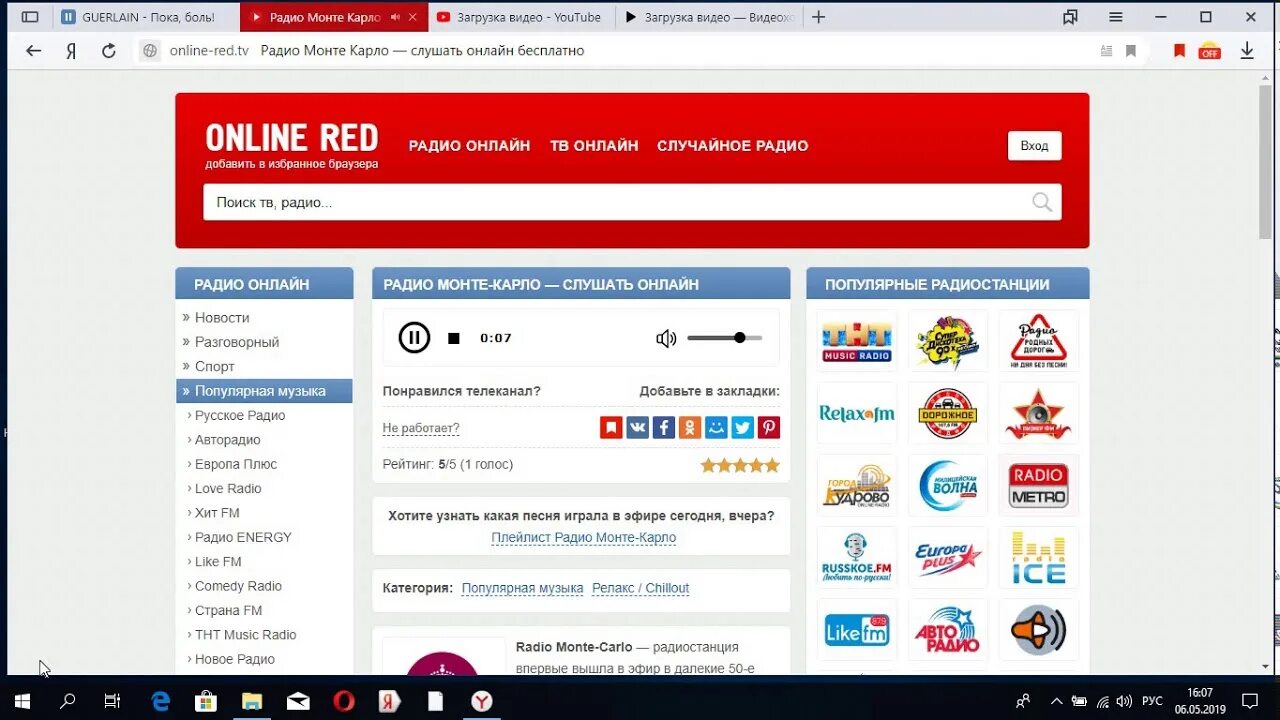Select Comedy Radio in sidebar
1280x720 pixels.
pos(238,586)
